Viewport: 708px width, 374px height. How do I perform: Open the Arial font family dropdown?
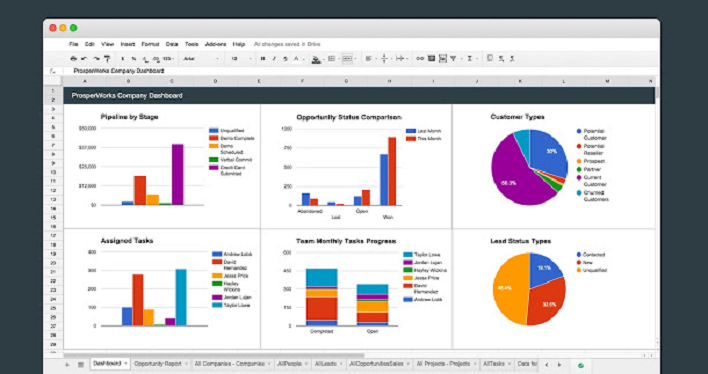click(x=200, y=58)
